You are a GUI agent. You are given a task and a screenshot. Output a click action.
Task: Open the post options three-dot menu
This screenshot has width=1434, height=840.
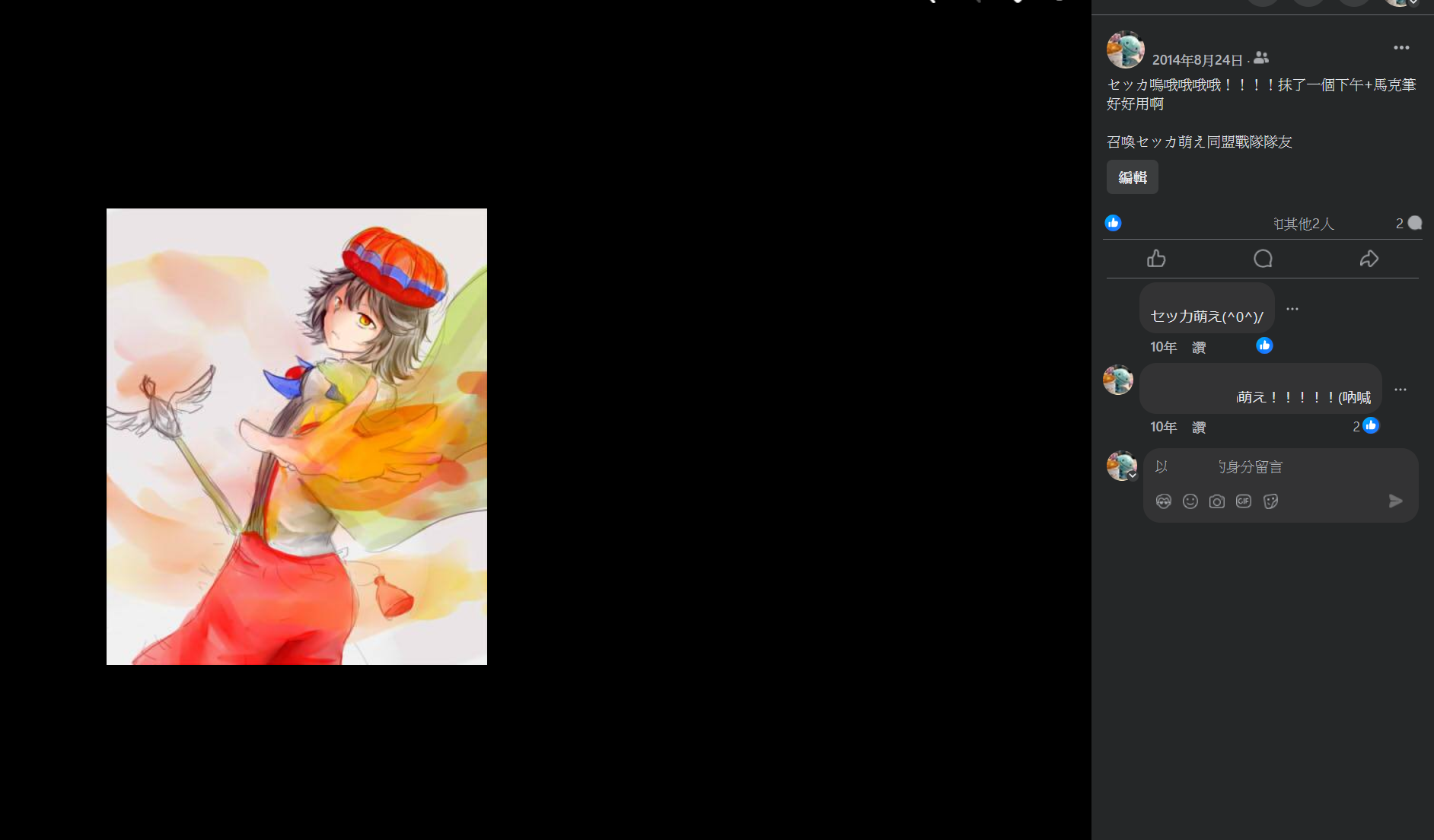point(1401,48)
